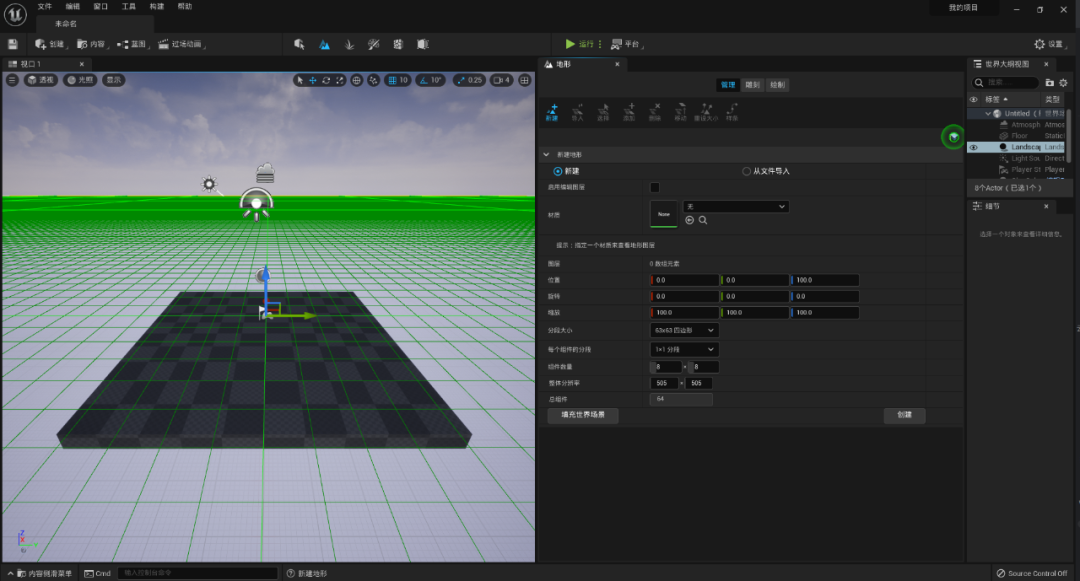Click 移动 move to level tool icon

tap(680, 112)
